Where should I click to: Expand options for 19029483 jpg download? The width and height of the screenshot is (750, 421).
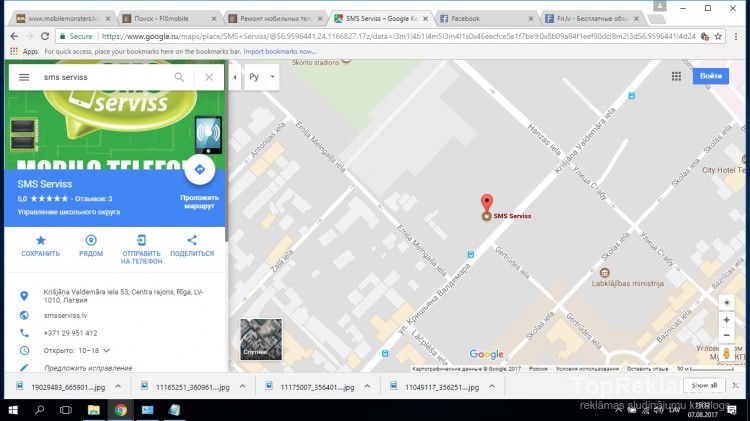point(117,385)
